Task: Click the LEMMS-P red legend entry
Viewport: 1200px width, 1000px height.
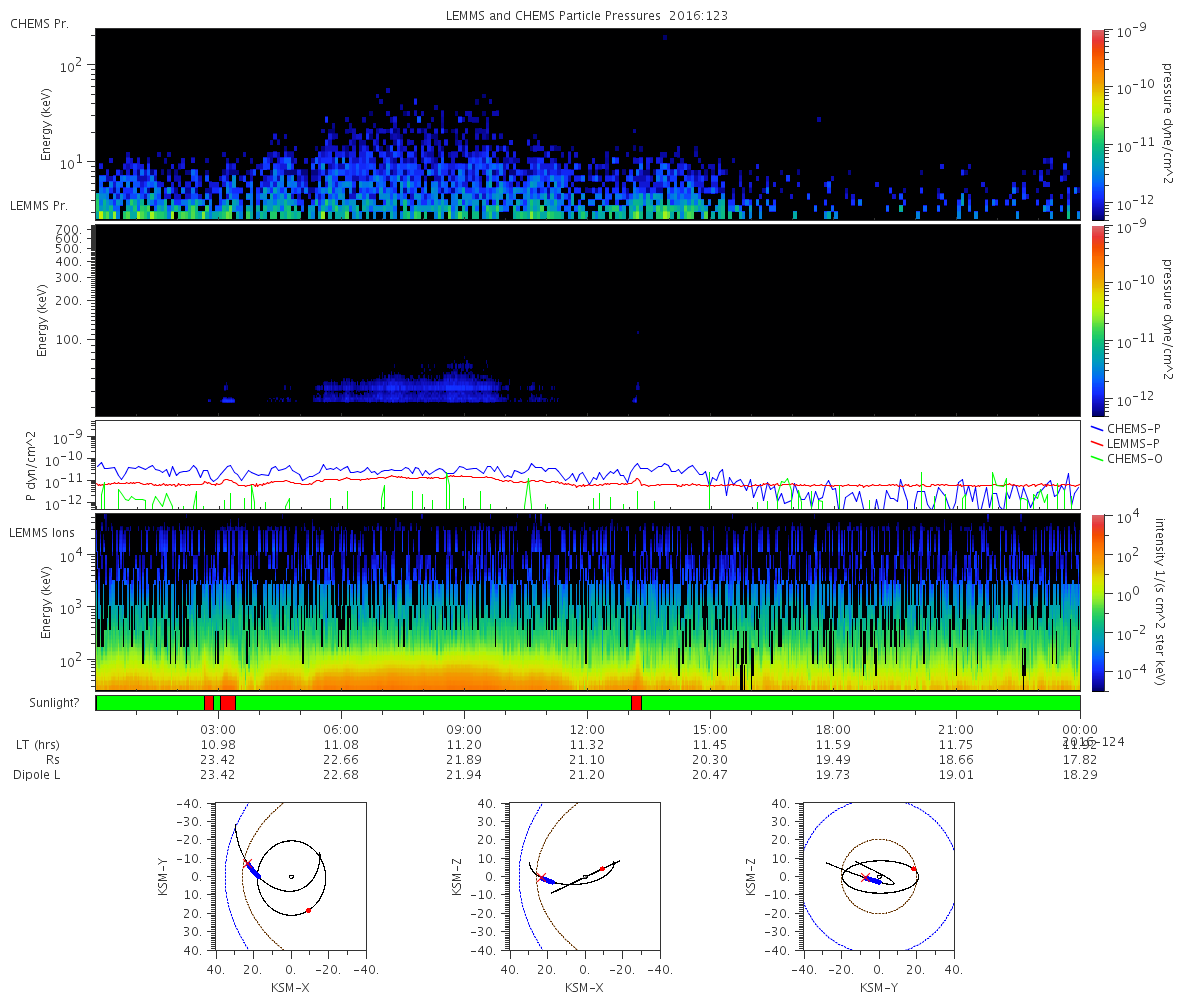Action: (1134, 443)
